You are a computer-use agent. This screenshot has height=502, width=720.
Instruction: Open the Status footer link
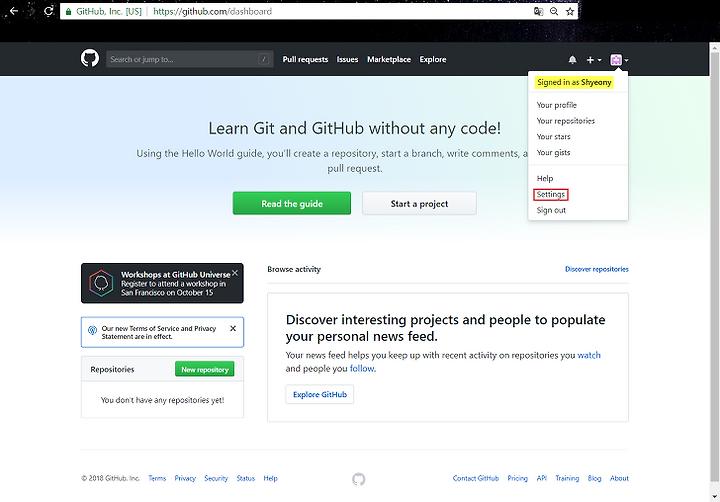(x=246, y=478)
